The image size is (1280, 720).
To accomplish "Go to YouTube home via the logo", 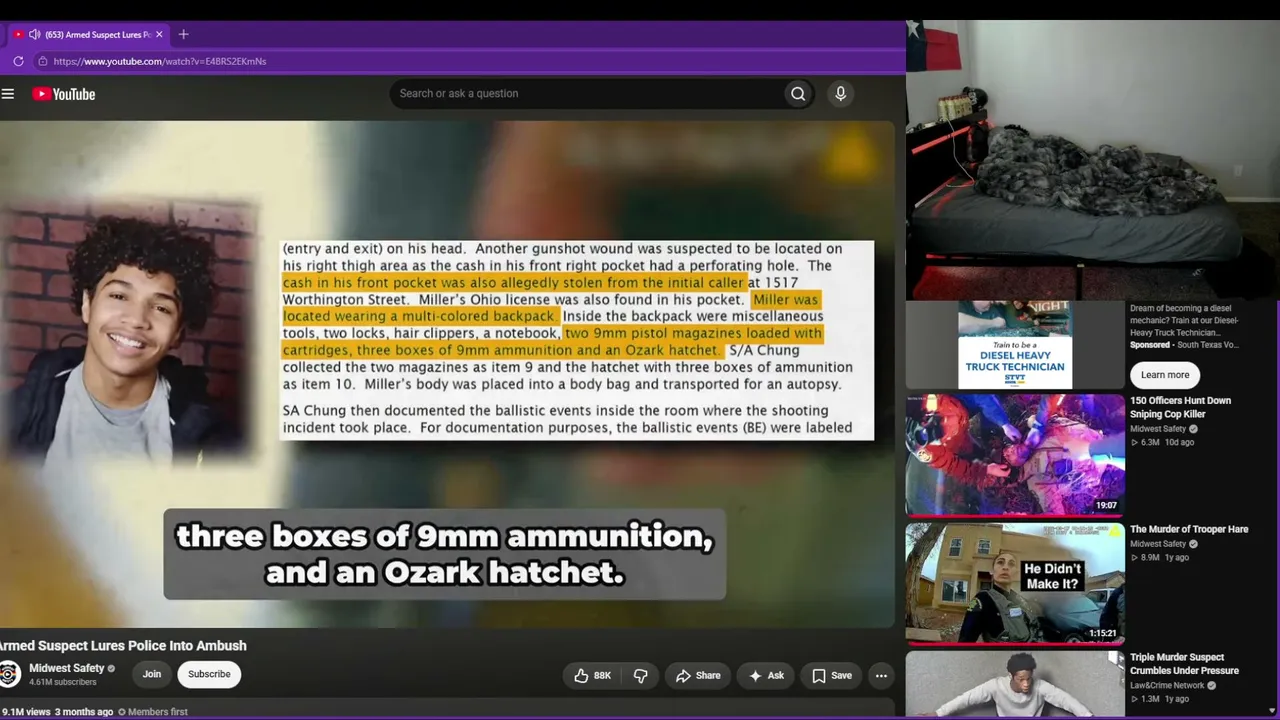I will 63,94.
